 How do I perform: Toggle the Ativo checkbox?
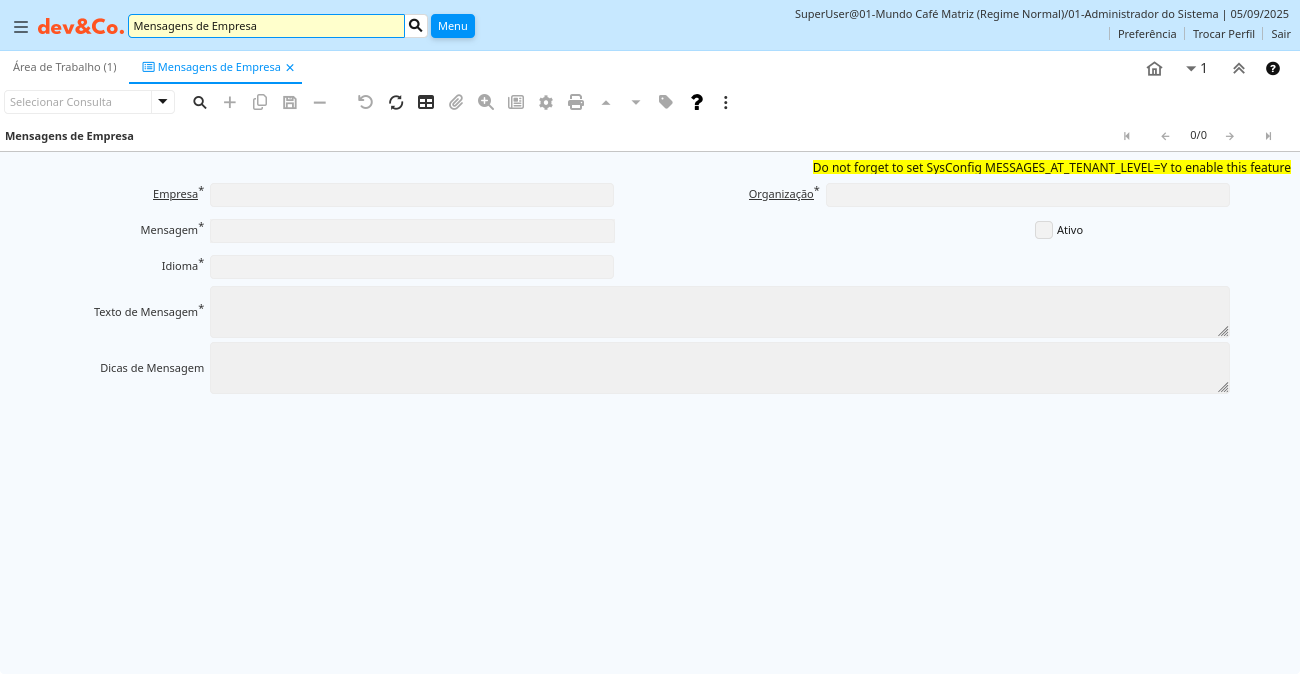(1044, 230)
